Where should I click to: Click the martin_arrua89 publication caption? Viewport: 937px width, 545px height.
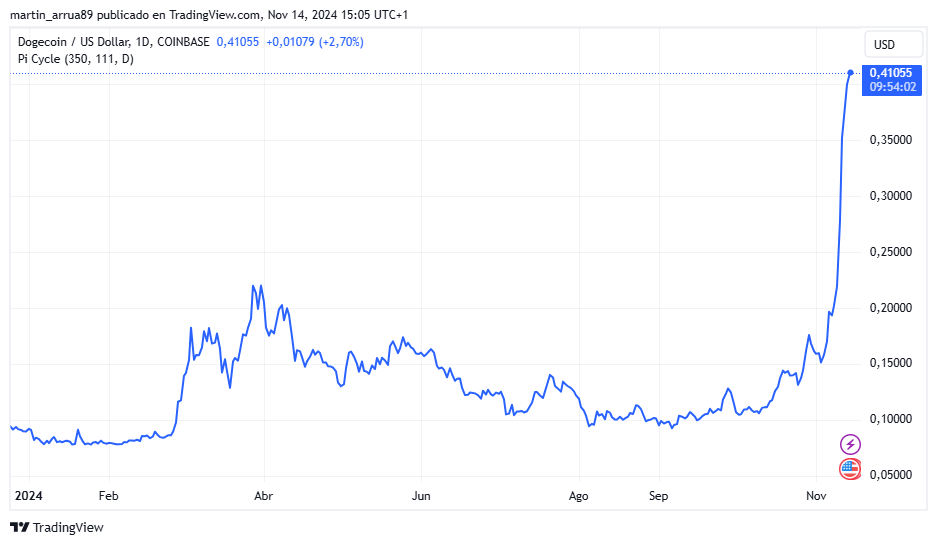209,14
